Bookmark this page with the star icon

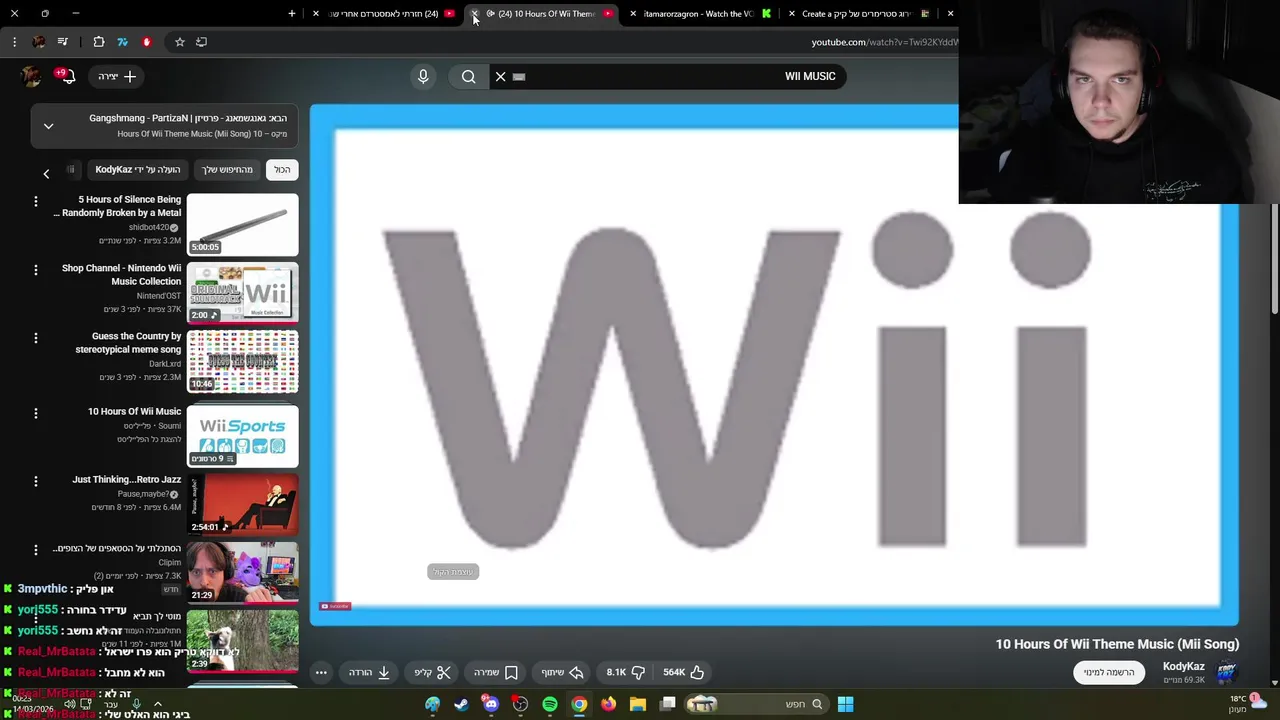coord(180,42)
